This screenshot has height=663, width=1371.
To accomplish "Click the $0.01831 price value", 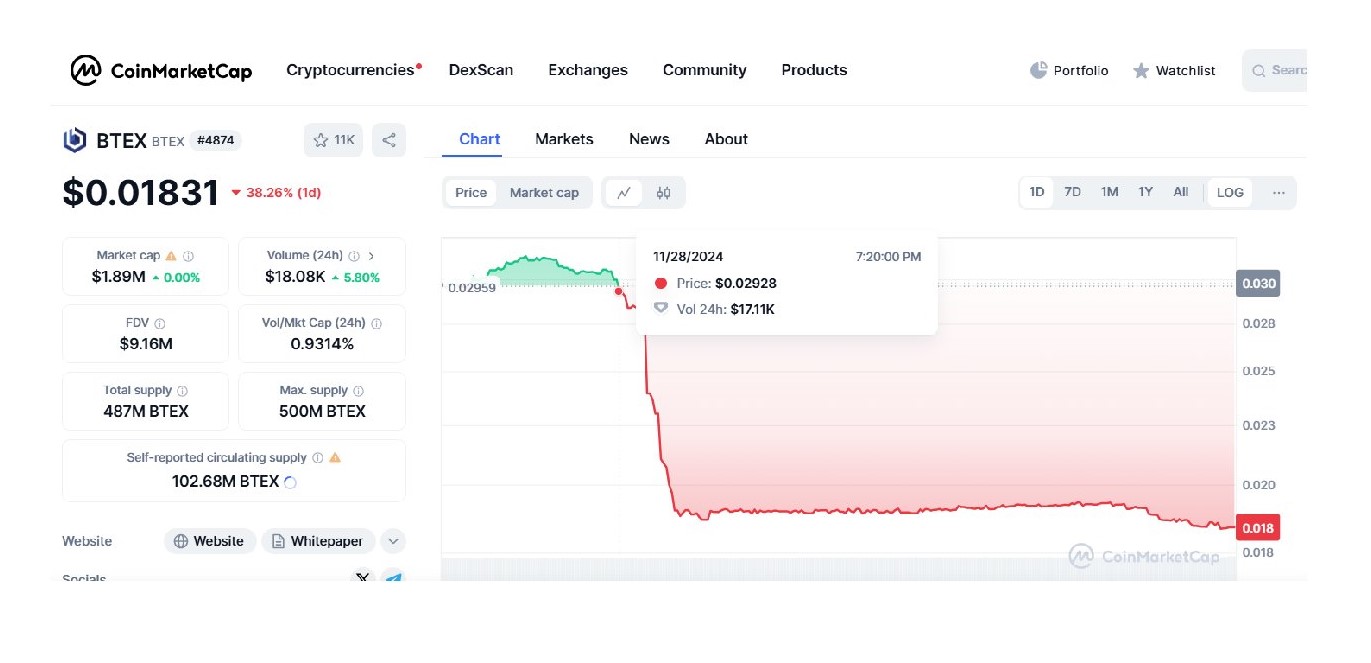I will (x=141, y=193).
